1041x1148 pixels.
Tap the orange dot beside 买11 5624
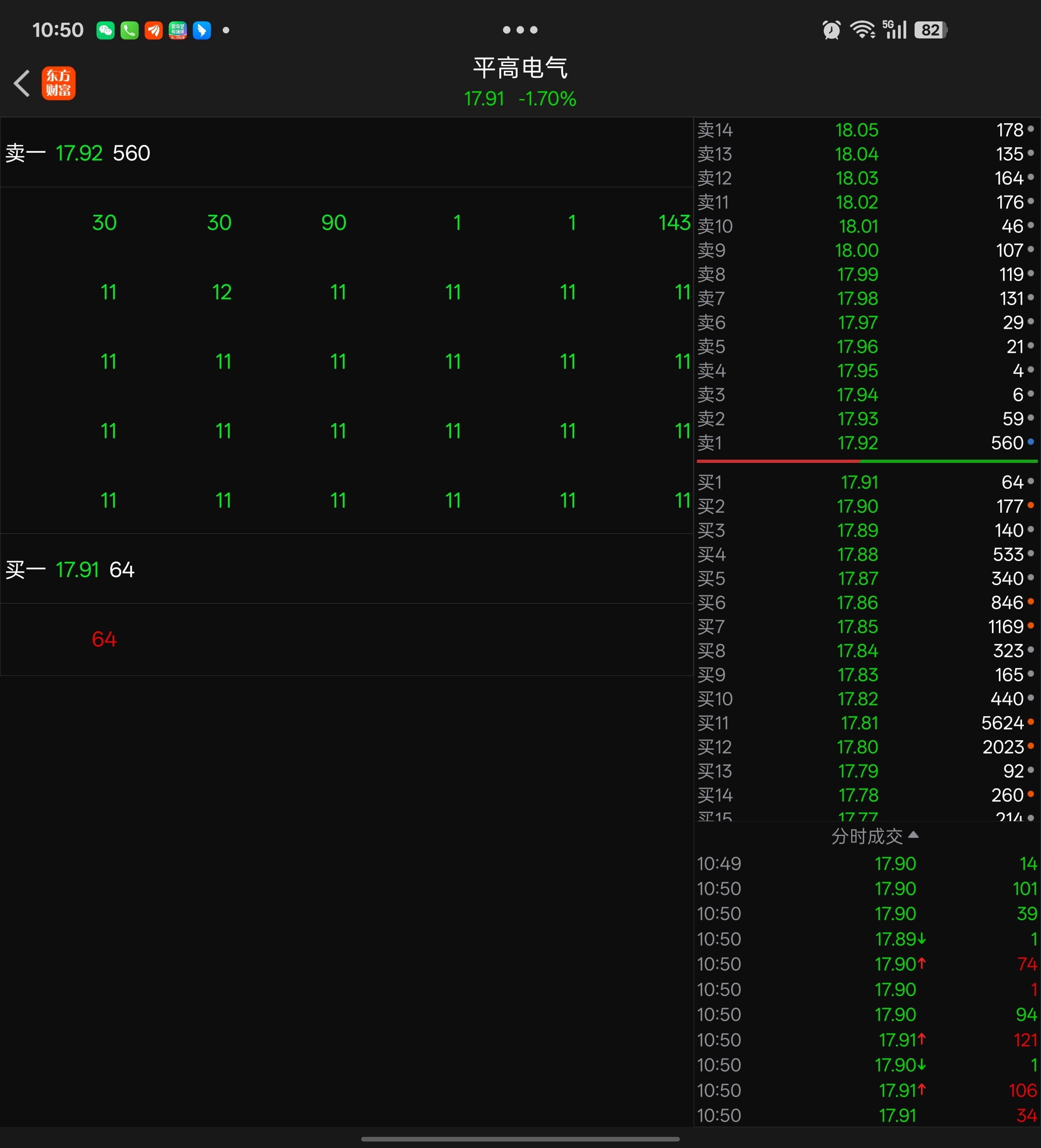tap(1030, 722)
